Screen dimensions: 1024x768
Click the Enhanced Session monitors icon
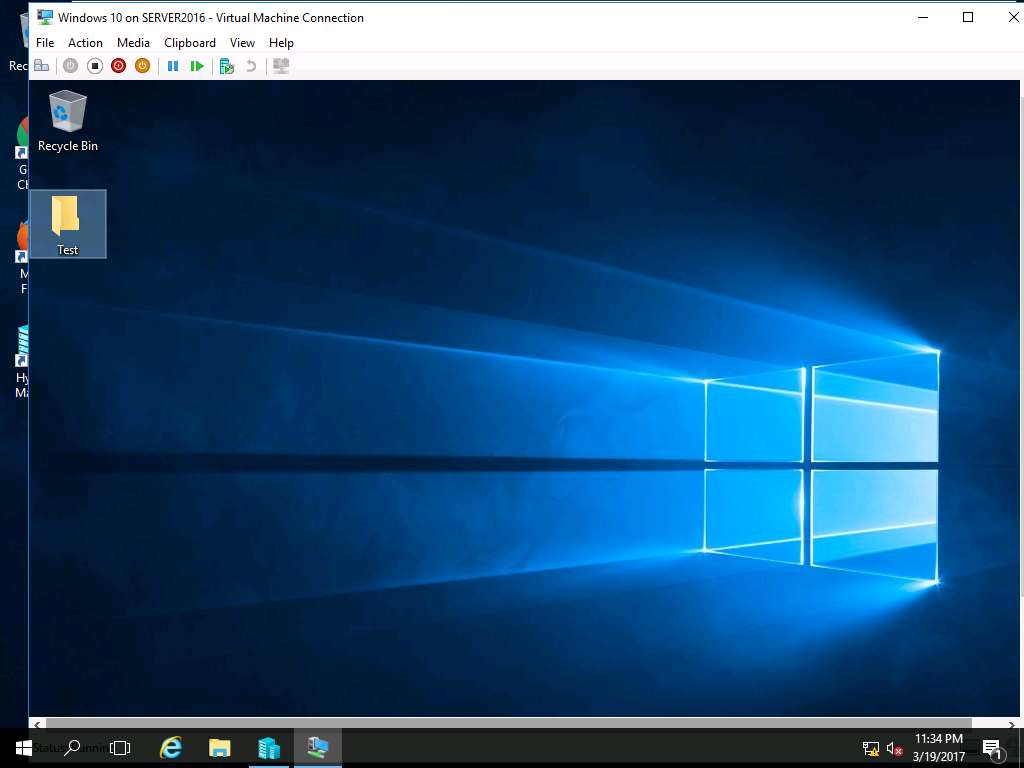[281, 66]
